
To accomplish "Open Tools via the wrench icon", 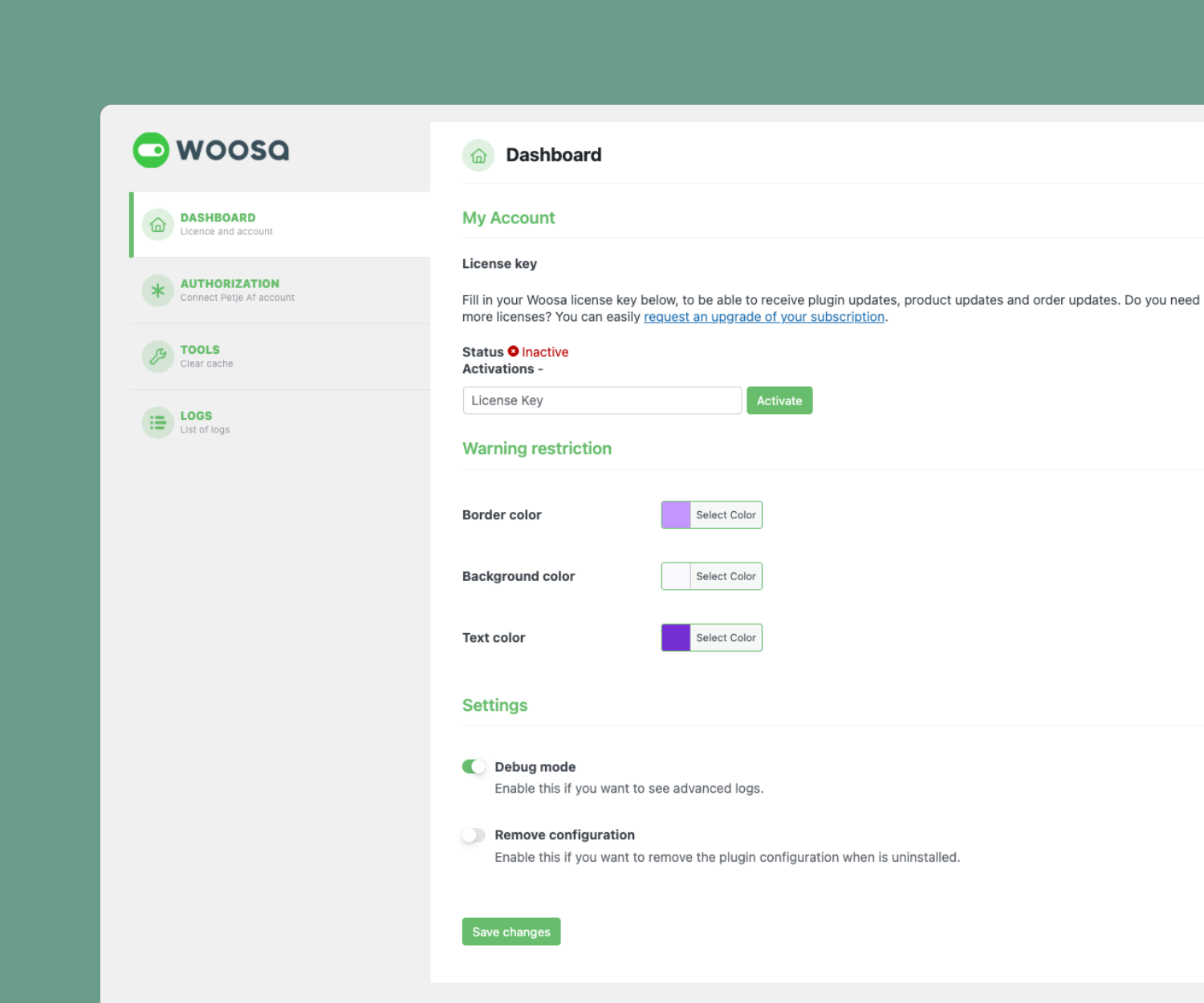I will click(157, 356).
